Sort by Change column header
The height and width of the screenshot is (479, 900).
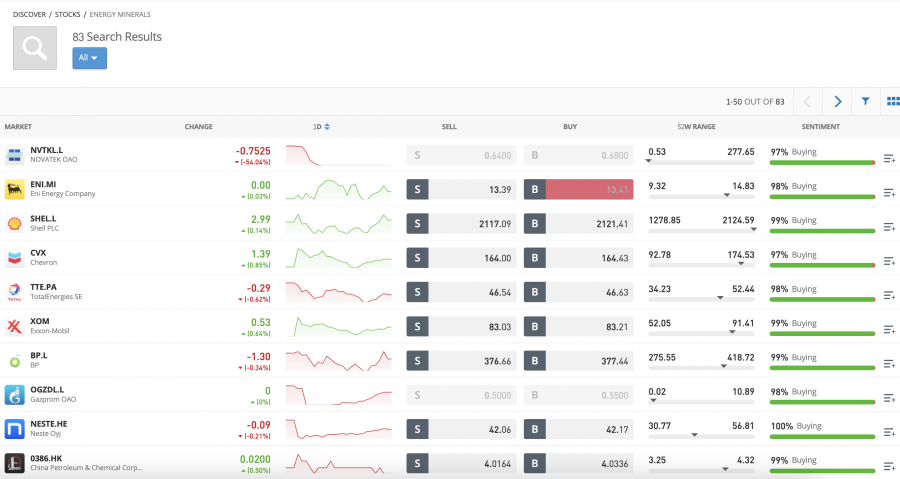(199, 127)
